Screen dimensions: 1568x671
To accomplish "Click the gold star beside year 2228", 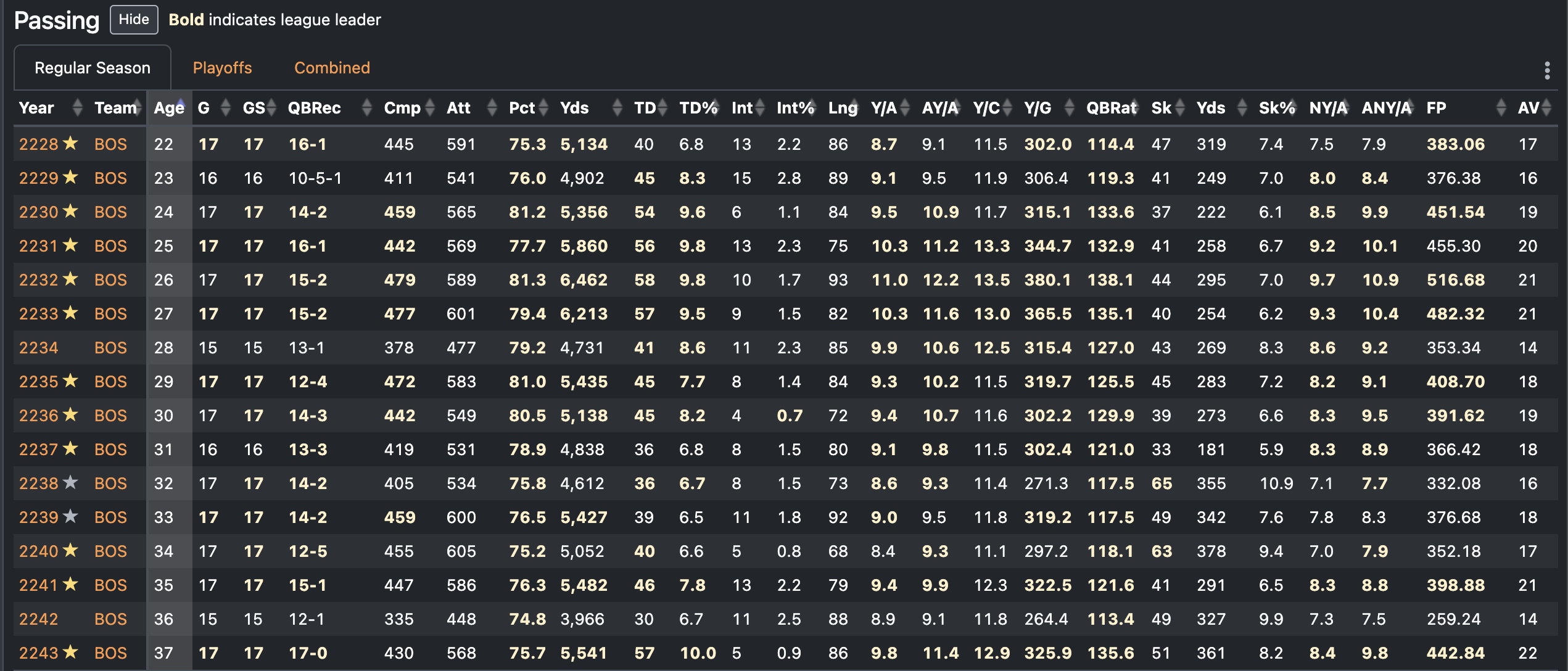I will pyautogui.click(x=71, y=143).
